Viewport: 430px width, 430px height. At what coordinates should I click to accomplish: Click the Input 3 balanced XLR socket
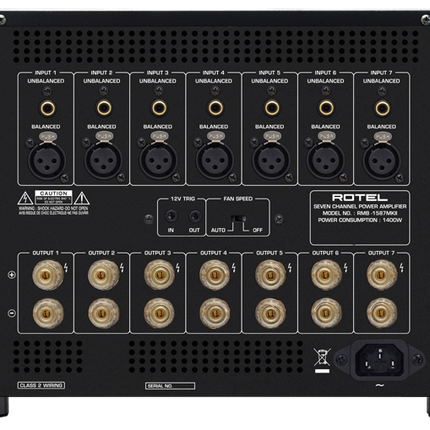[158, 161]
